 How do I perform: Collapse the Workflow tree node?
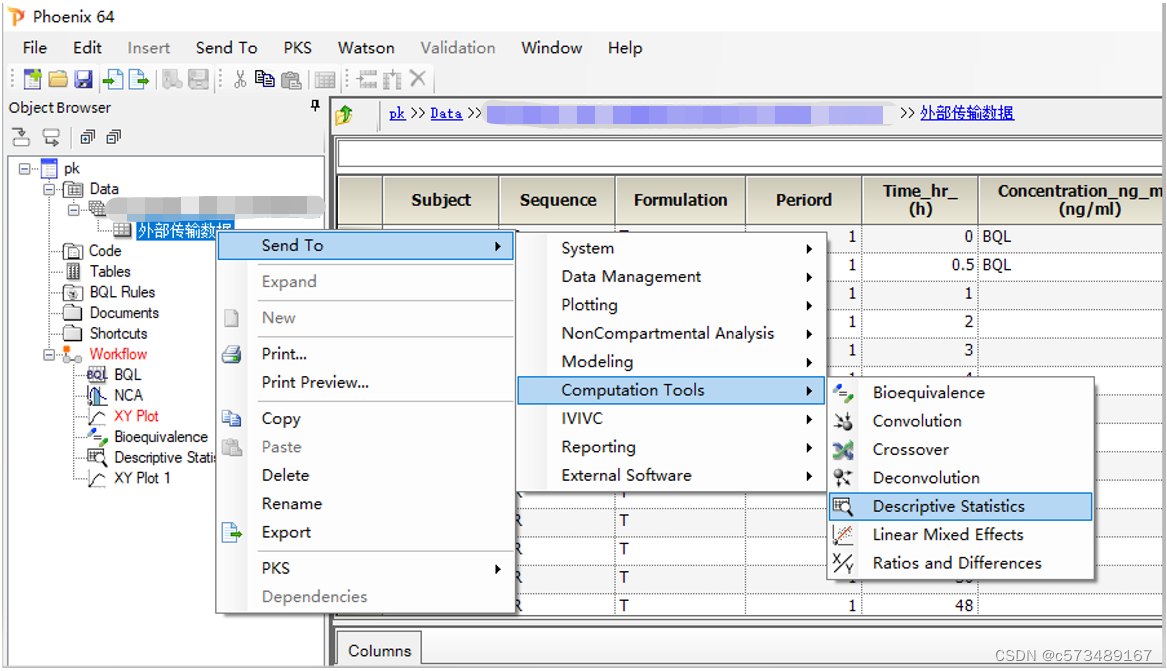coord(49,355)
